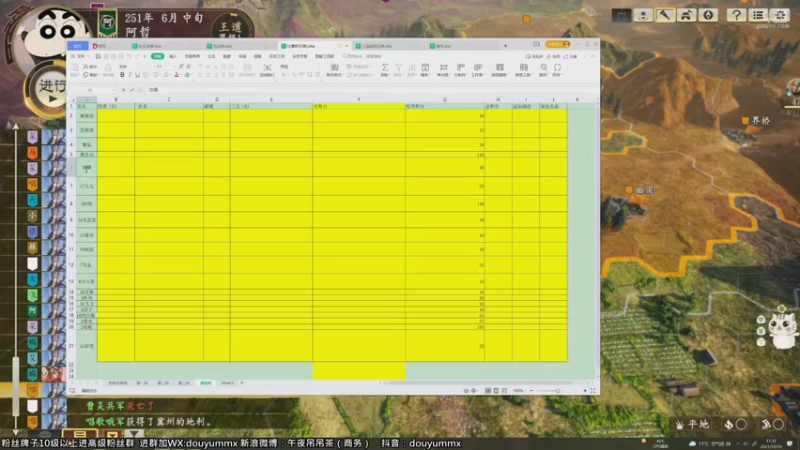Viewport: 800px width, 450px height.
Task: Select the 页面布局 Page Layout ribbon tab
Action: click(x=192, y=56)
